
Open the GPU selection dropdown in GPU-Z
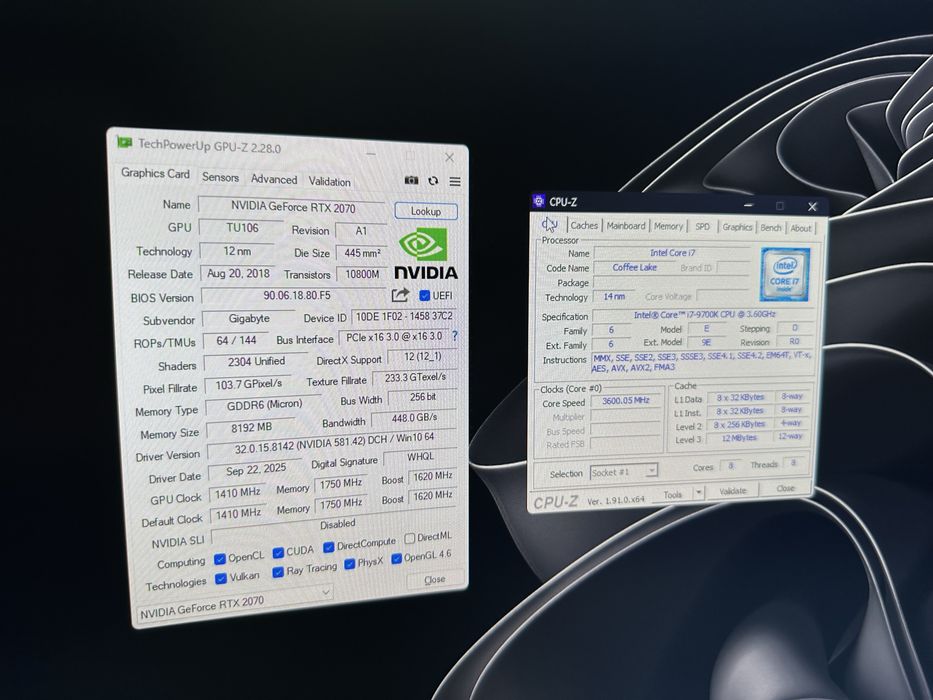tap(236, 604)
